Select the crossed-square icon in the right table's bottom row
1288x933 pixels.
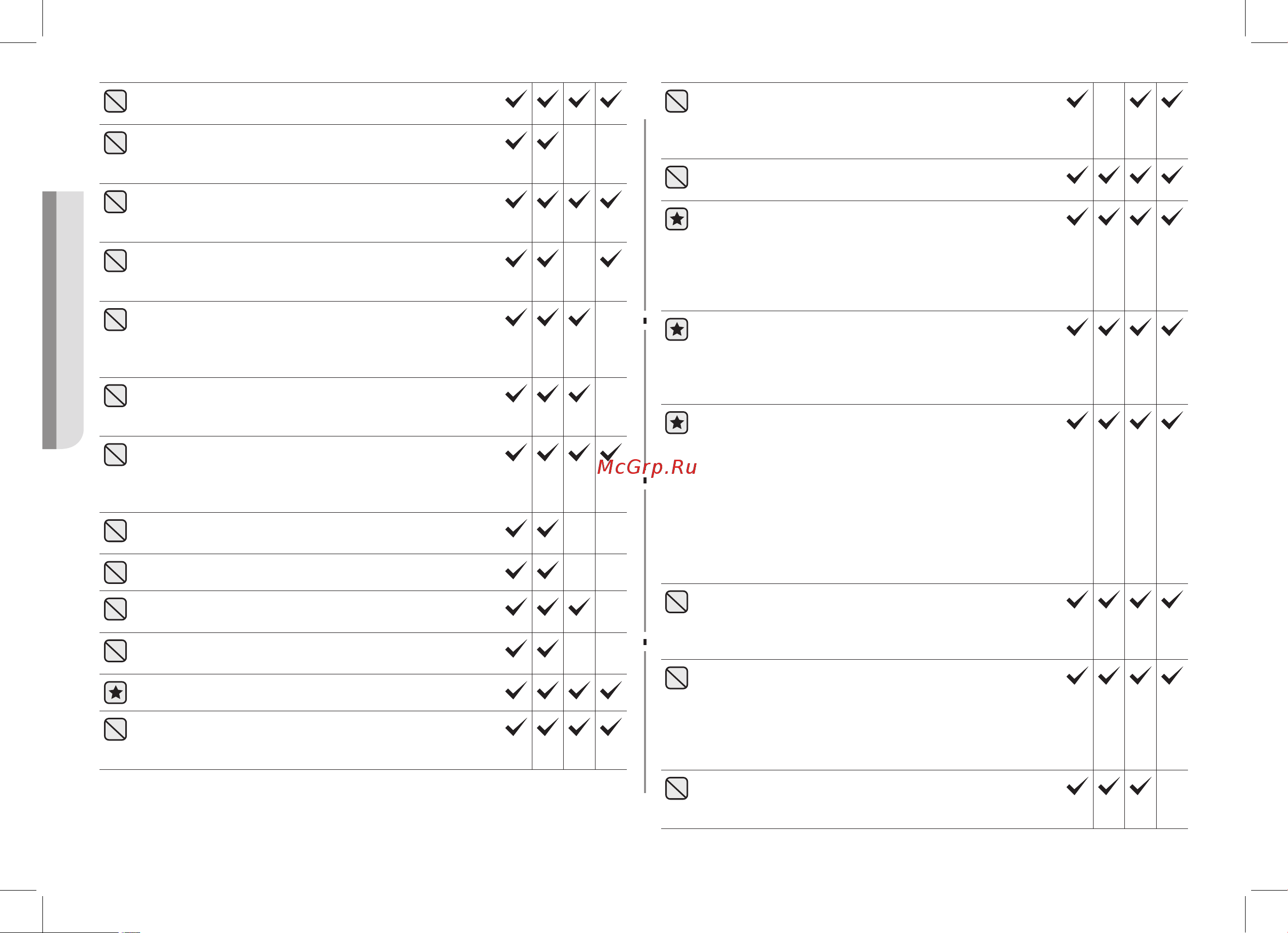coord(676,788)
